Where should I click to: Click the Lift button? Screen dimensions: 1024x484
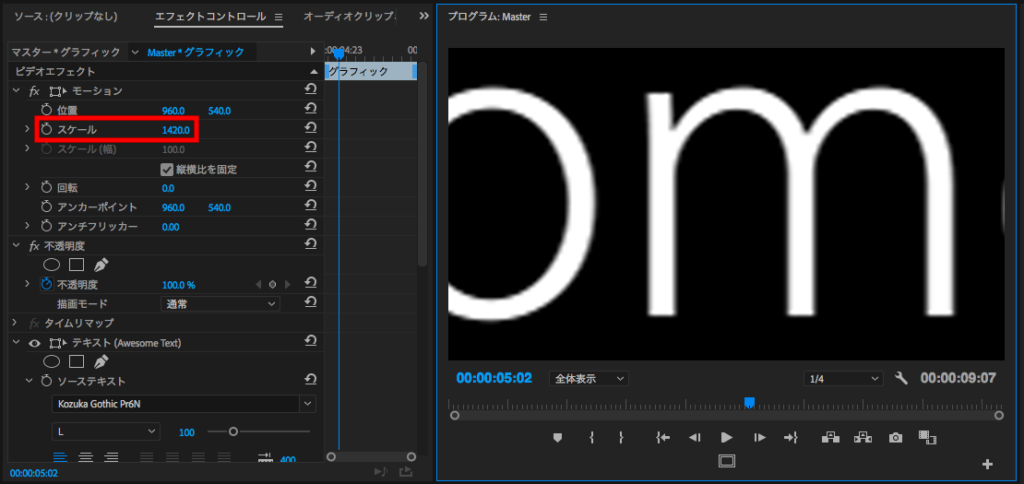830,438
